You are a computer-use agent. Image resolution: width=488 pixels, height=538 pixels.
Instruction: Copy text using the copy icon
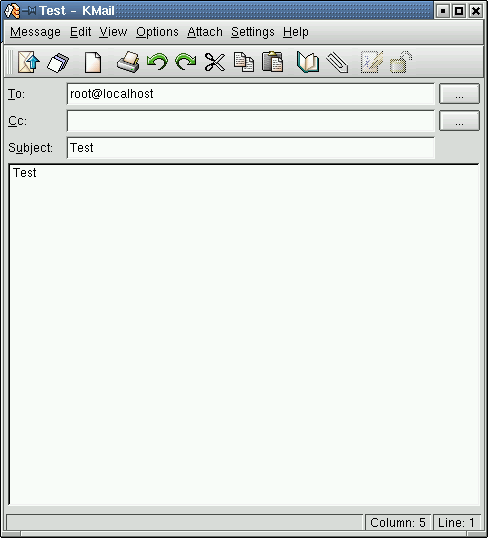244,62
